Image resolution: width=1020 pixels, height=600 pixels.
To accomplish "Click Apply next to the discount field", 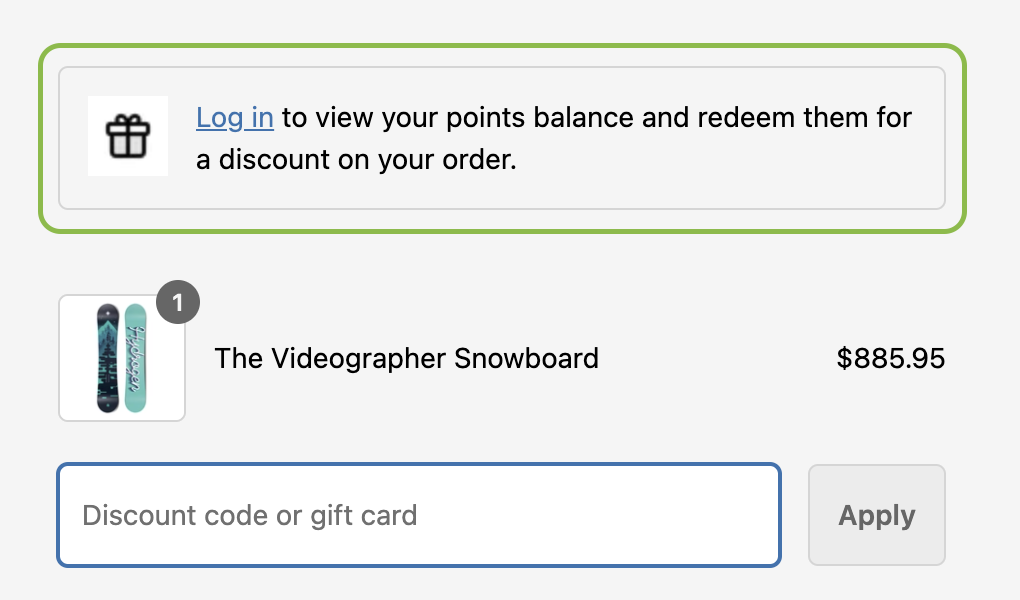I will 876,515.
